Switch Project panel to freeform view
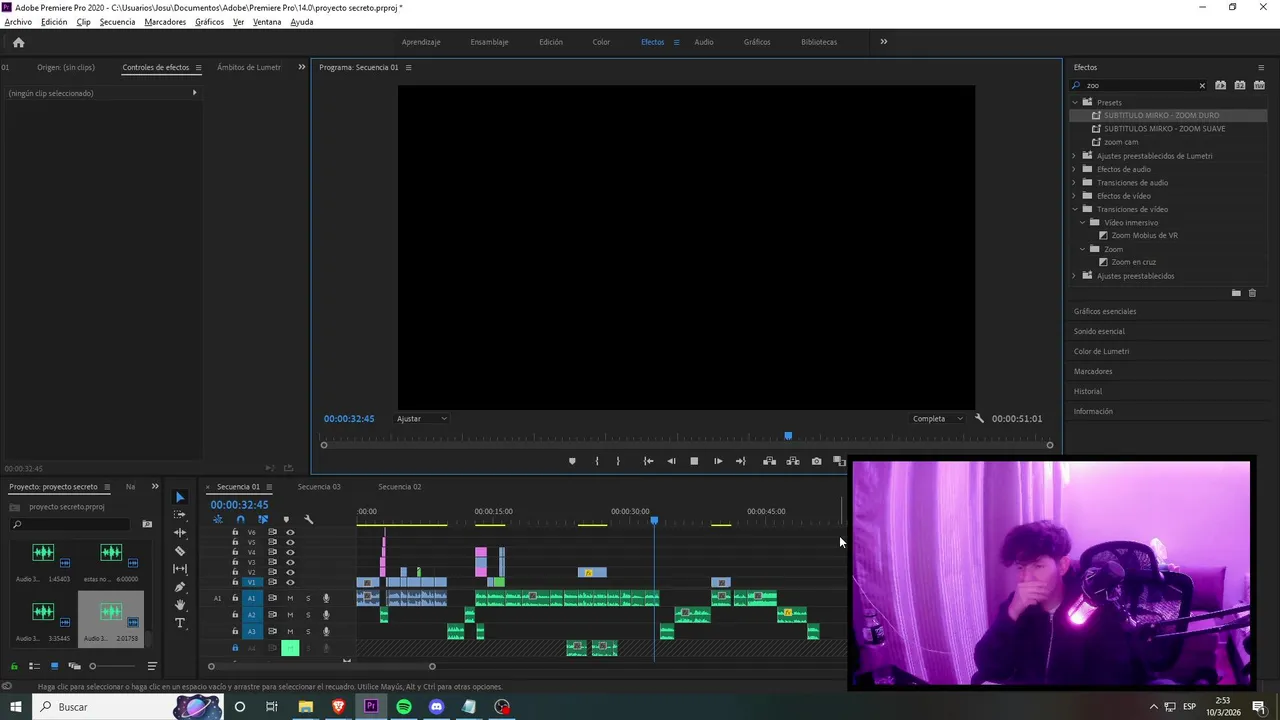This screenshot has width=1280, height=720. (74, 666)
